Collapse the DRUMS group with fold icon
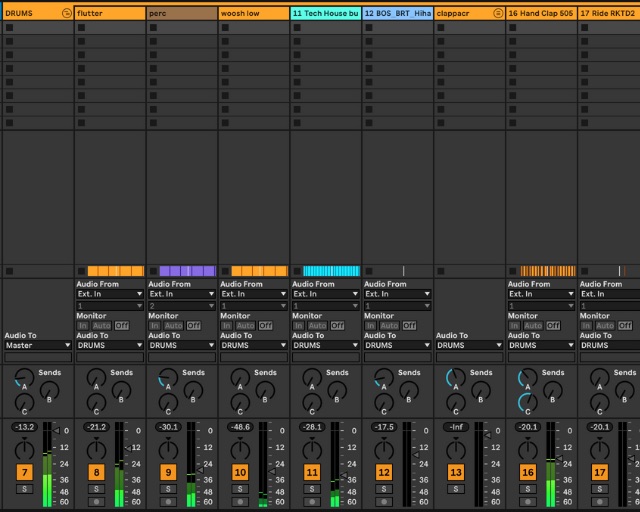Image resolution: width=640 pixels, height=512 pixels. 66,13
